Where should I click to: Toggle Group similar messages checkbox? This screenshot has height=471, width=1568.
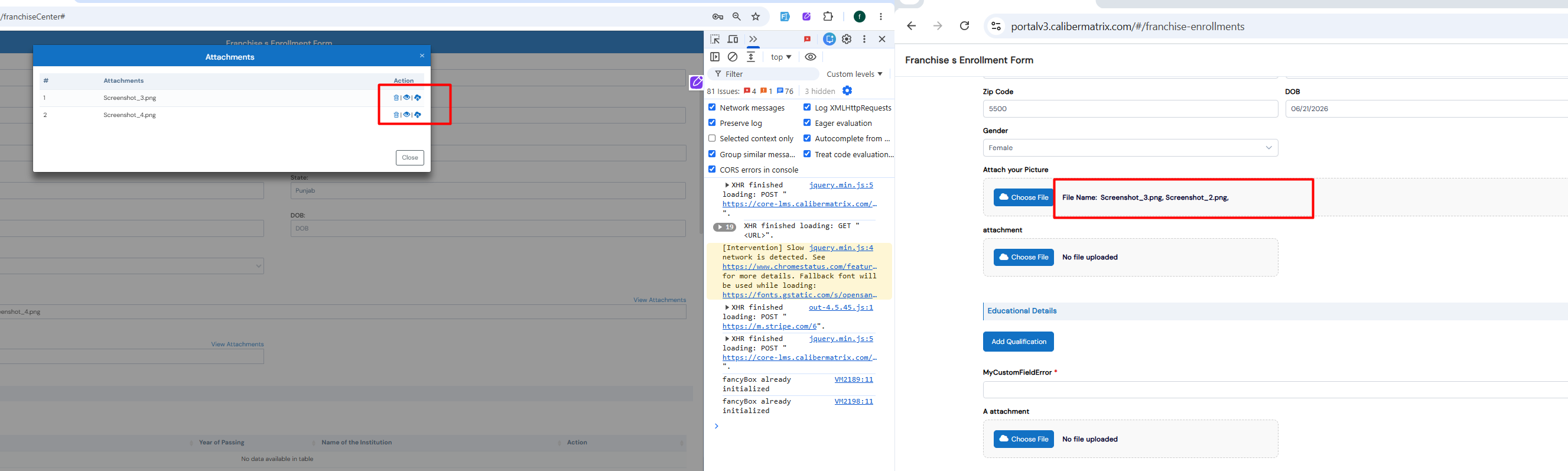pyautogui.click(x=711, y=154)
